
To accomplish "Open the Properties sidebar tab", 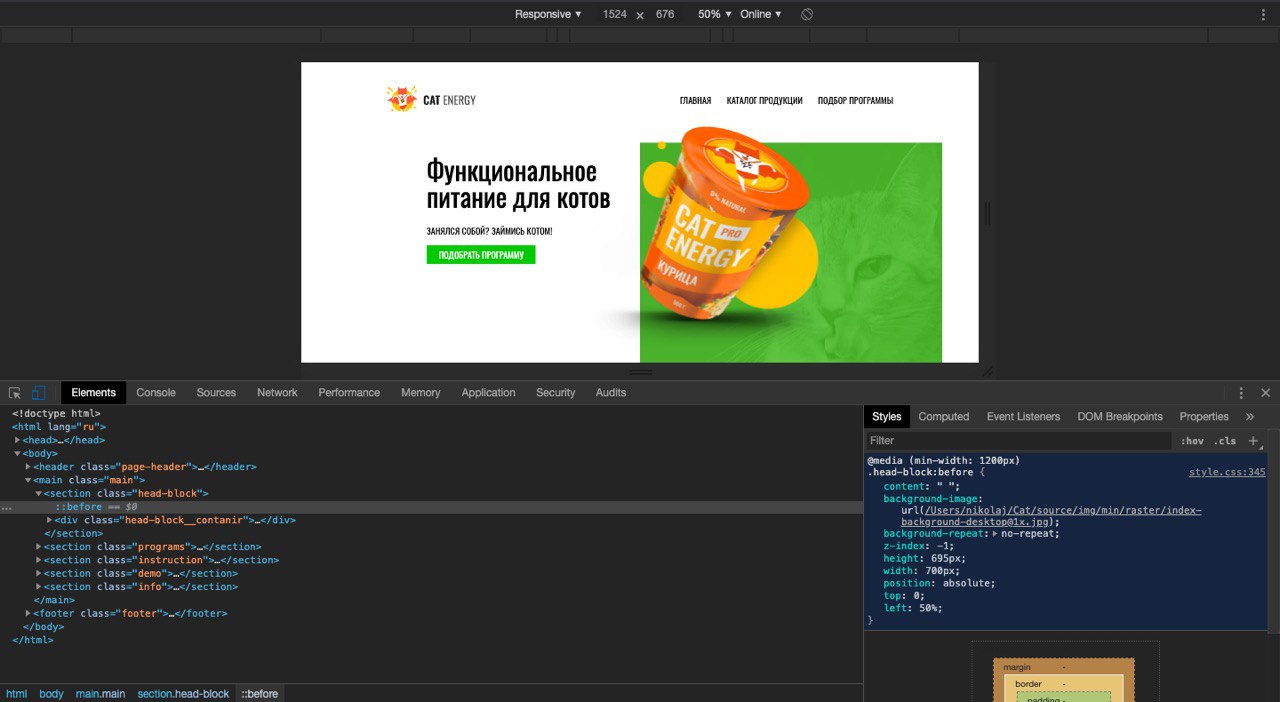I will pos(1204,417).
